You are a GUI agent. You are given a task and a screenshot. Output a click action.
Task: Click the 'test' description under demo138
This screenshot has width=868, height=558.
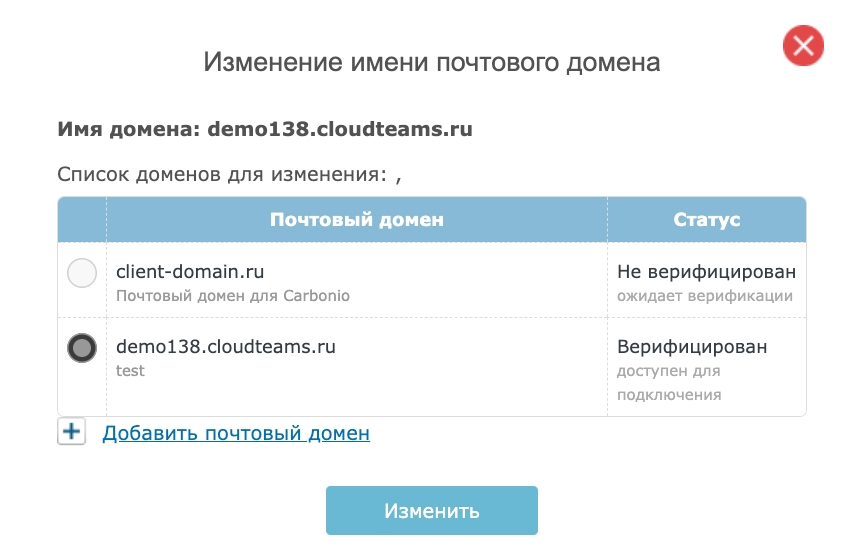130,371
